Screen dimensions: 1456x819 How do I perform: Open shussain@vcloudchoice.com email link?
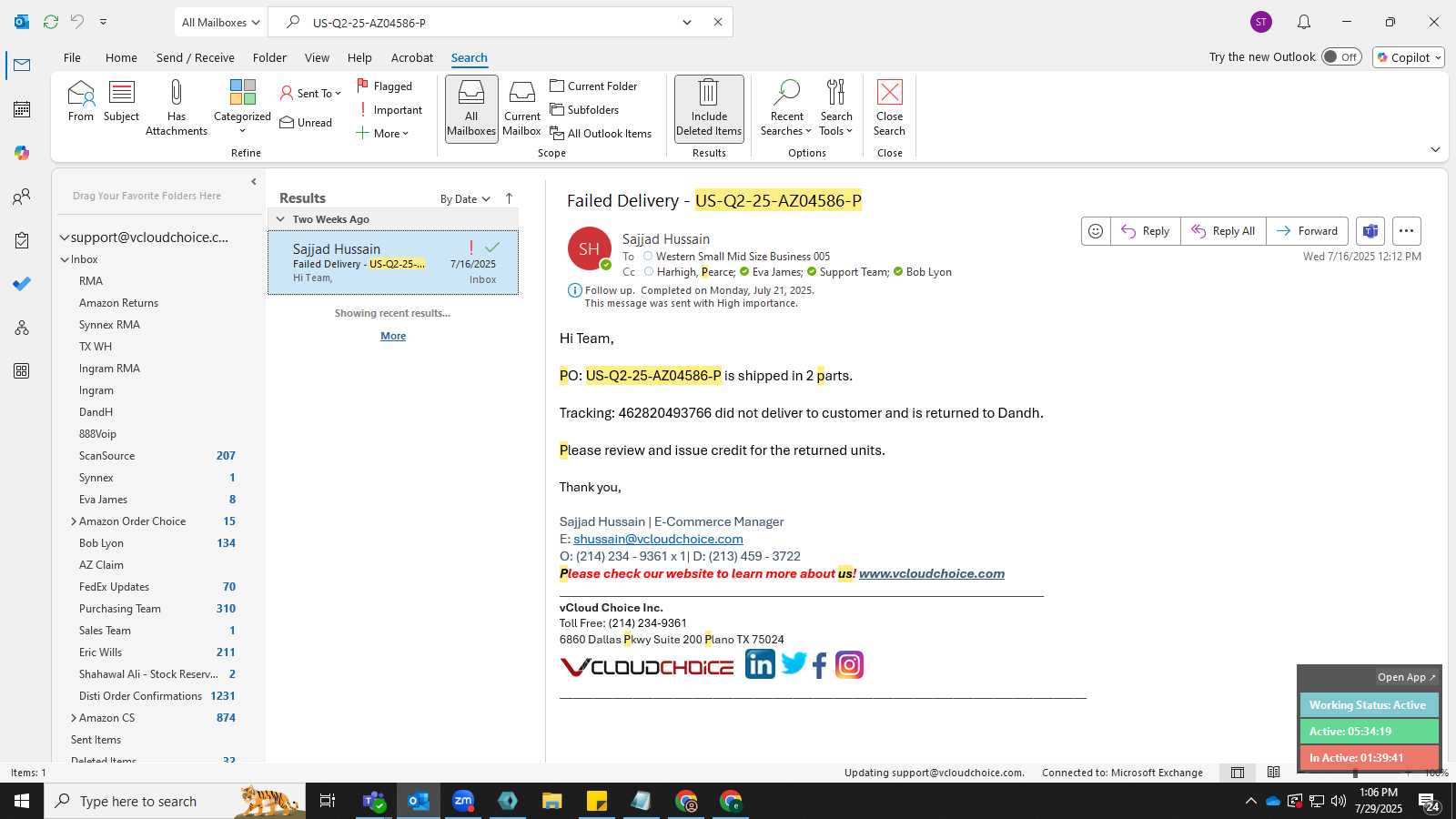coord(658,539)
